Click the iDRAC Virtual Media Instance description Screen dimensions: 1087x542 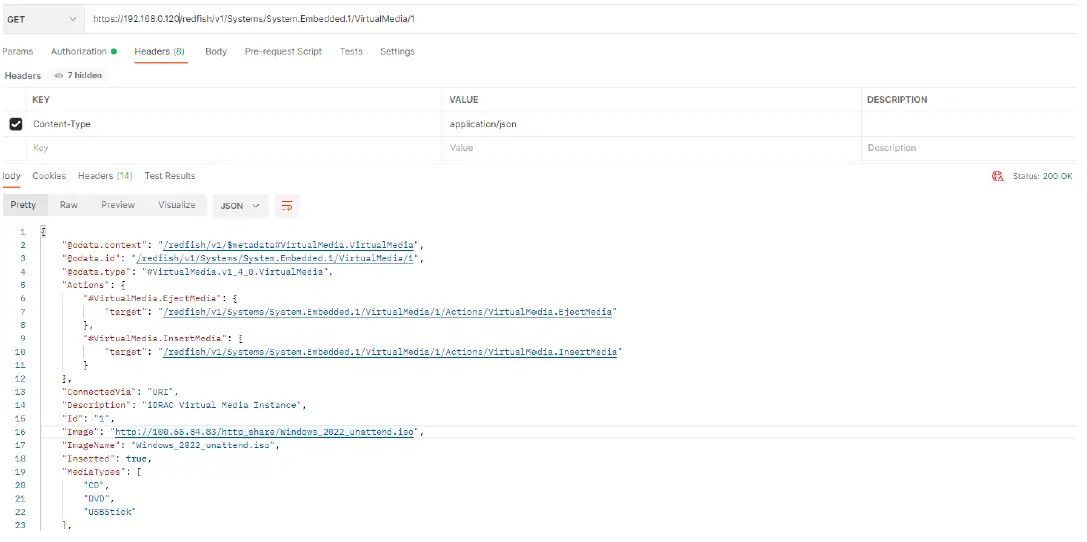point(224,405)
